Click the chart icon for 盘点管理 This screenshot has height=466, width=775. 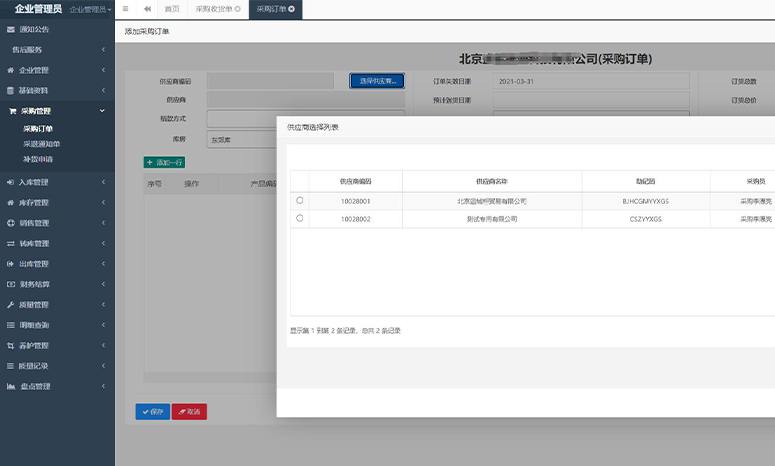pyautogui.click(x=10, y=386)
